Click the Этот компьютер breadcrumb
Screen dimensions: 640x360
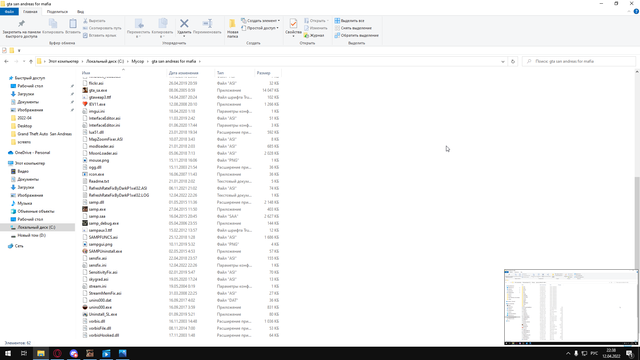click(63, 61)
